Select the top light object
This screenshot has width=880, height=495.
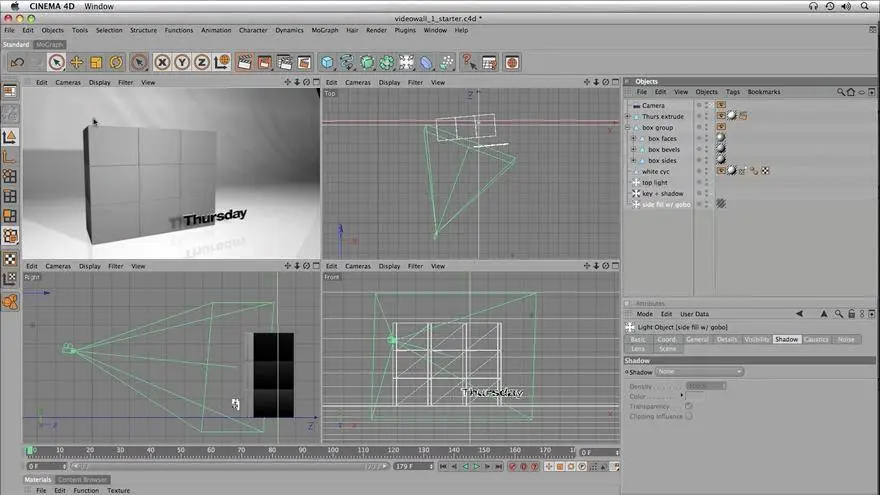coord(654,182)
